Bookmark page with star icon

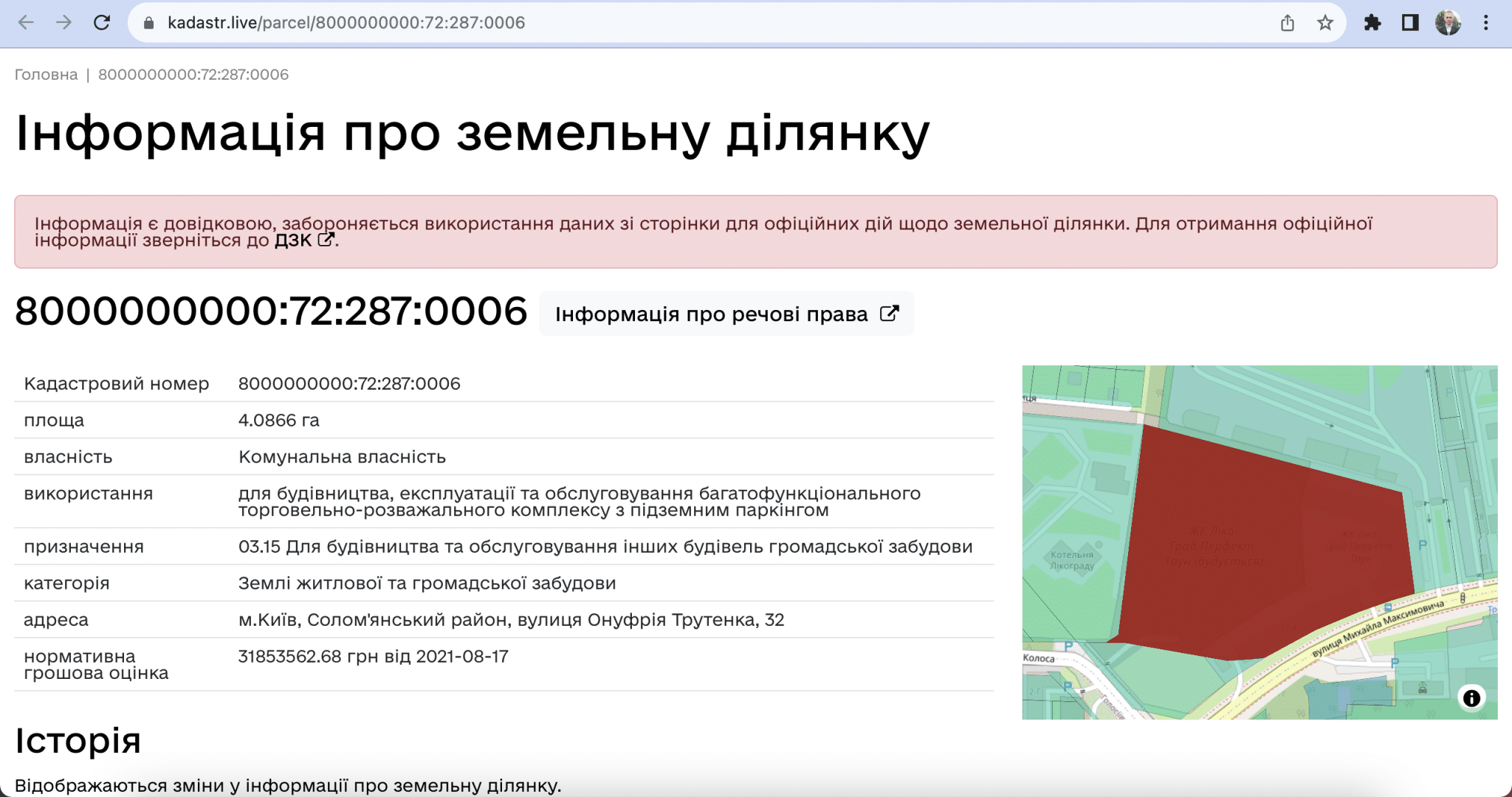(1325, 23)
